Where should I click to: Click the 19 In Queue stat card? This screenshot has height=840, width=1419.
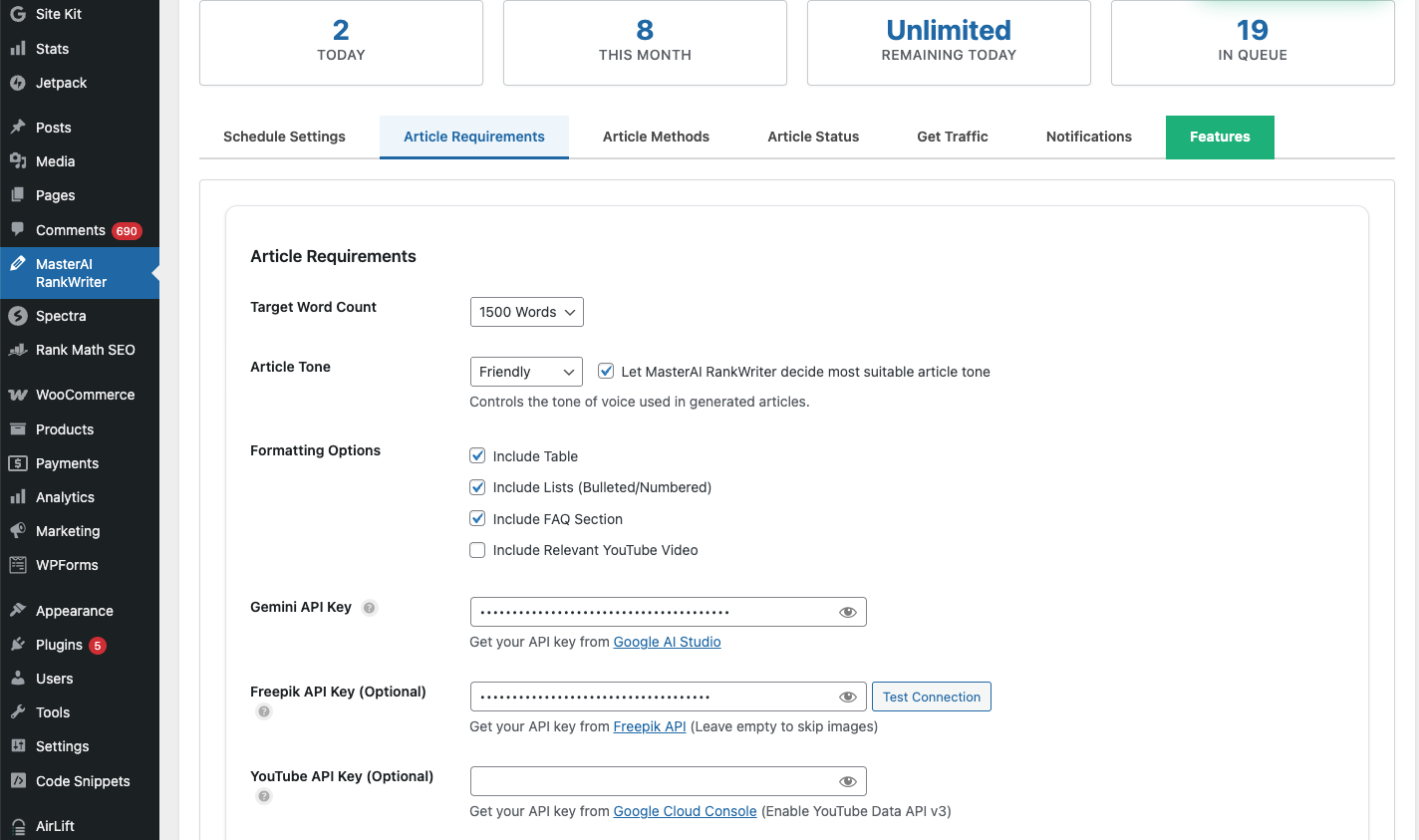1253,42
